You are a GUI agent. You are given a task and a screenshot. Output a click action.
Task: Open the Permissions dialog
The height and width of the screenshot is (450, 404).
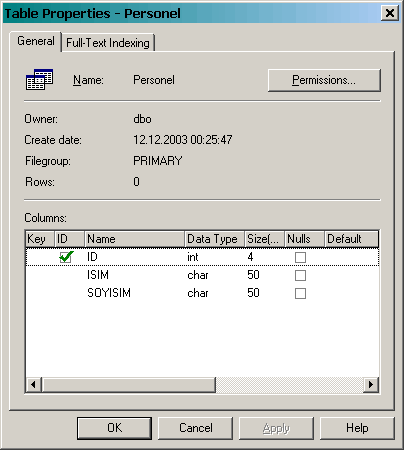tap(324, 80)
